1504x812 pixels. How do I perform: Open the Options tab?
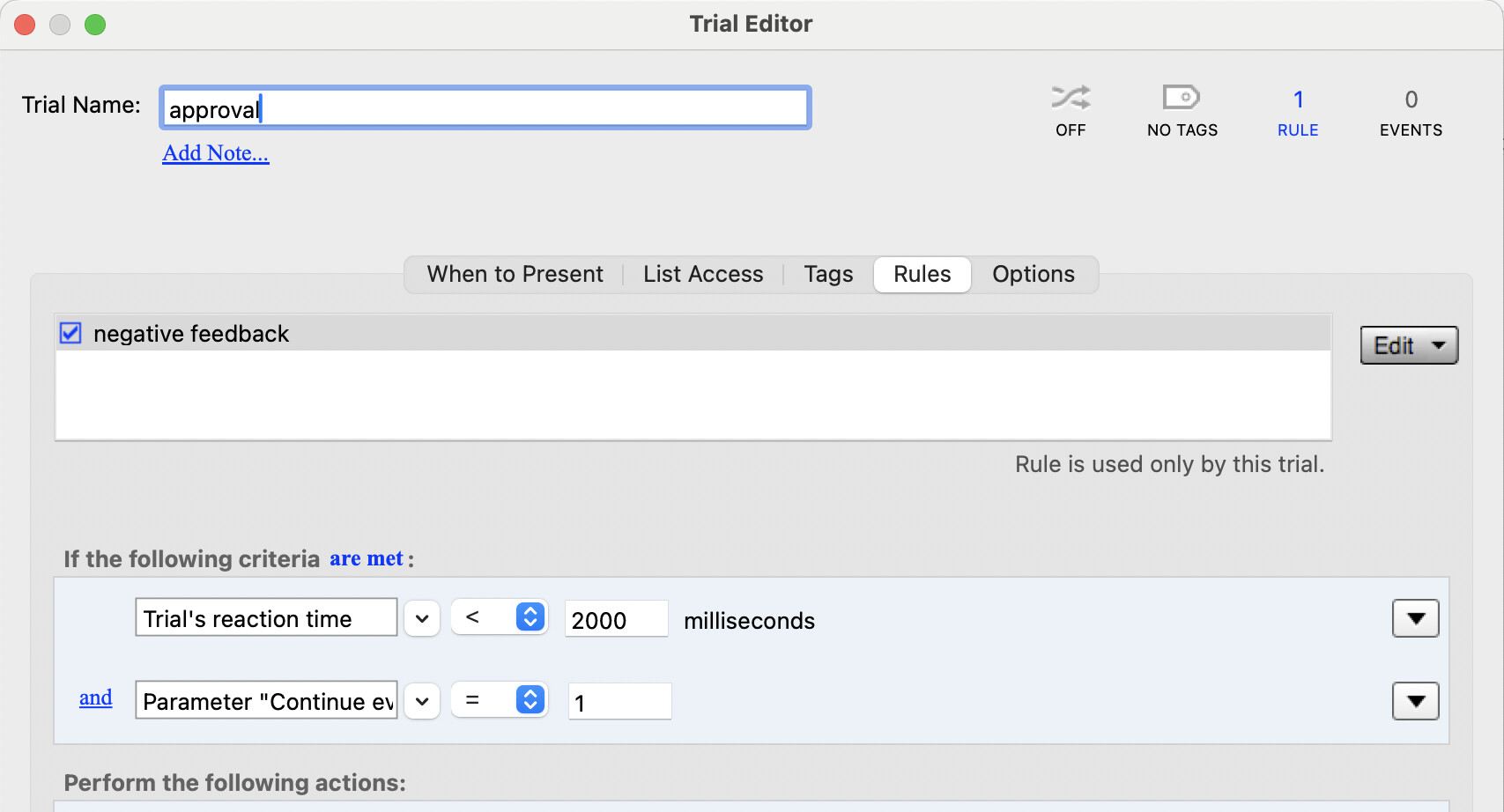click(1033, 275)
